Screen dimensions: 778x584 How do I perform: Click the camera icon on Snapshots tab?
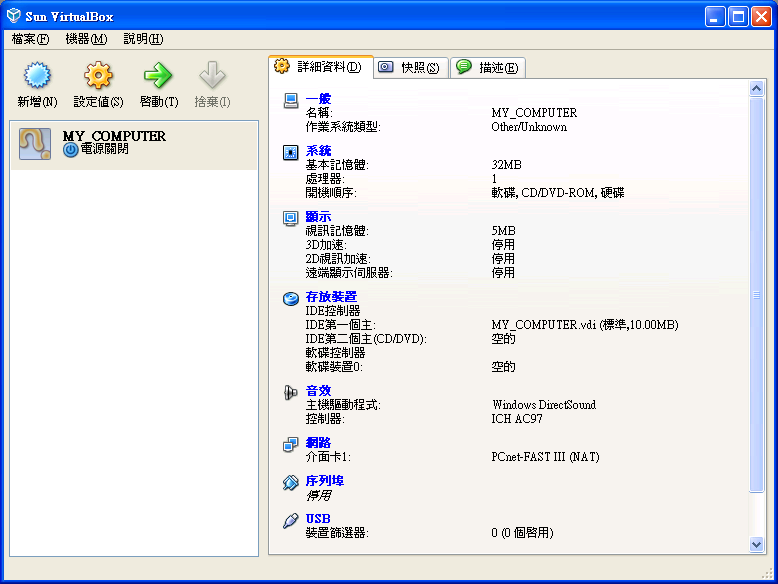coord(386,67)
